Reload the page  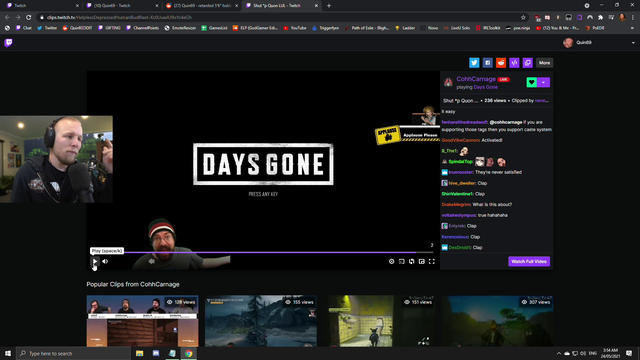29,17
